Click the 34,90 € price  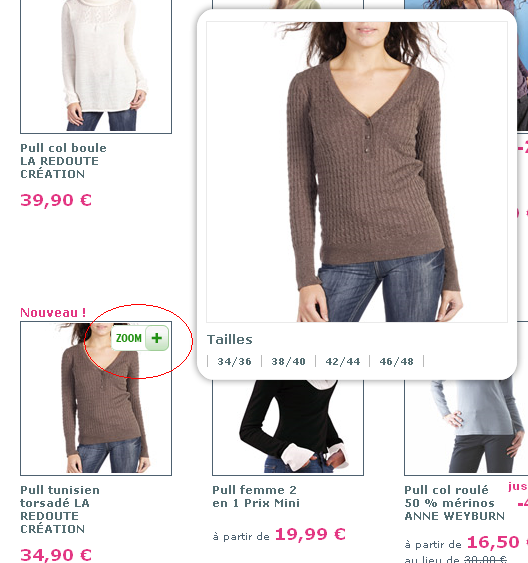(x=56, y=555)
